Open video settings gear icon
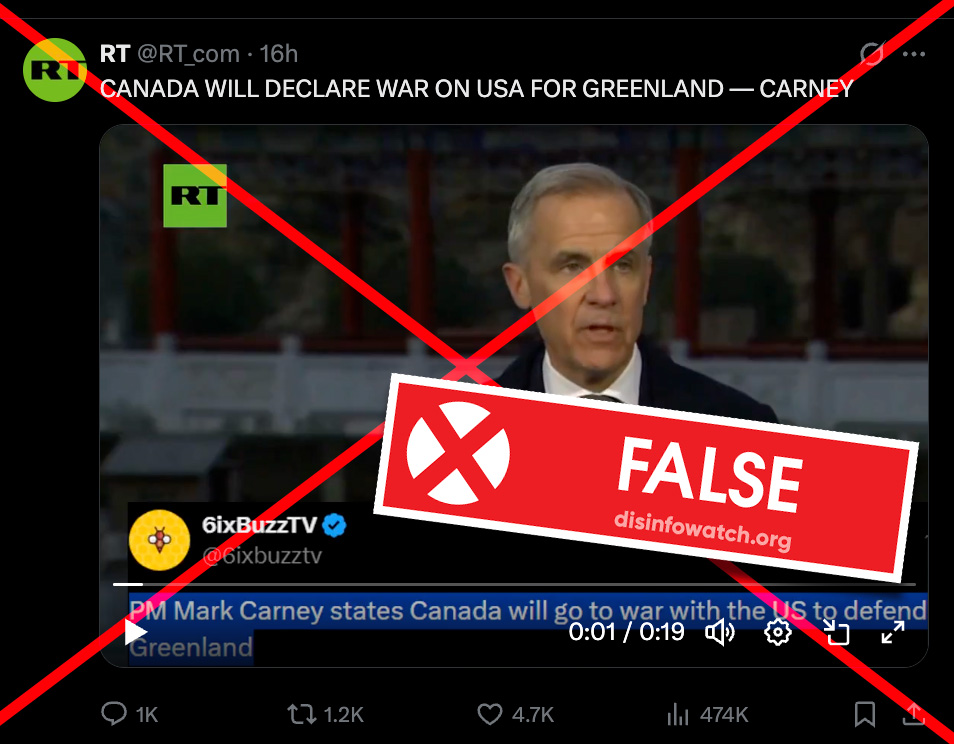The height and width of the screenshot is (744, 954). [x=778, y=633]
